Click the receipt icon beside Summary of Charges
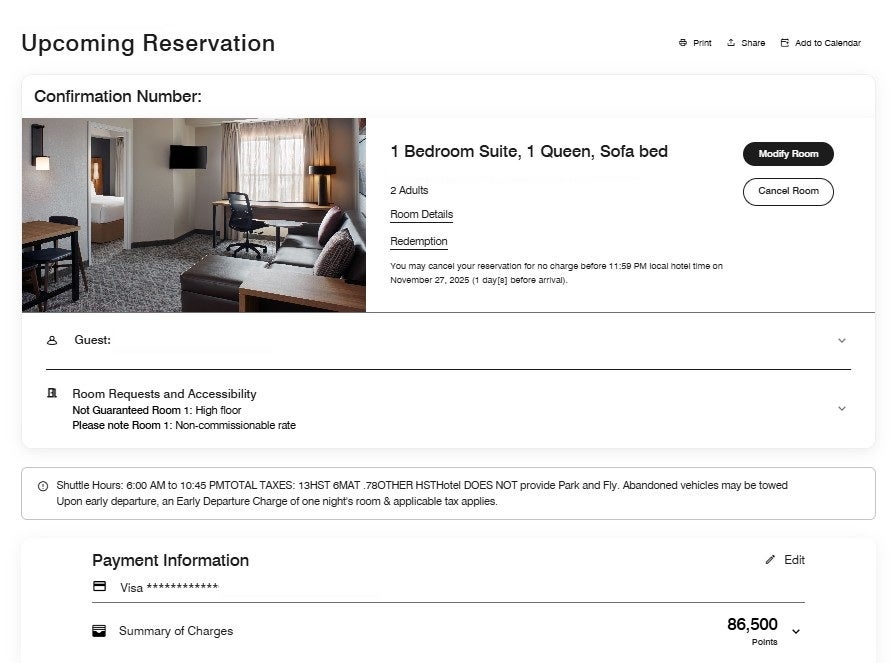The width and height of the screenshot is (895, 663). [100, 631]
